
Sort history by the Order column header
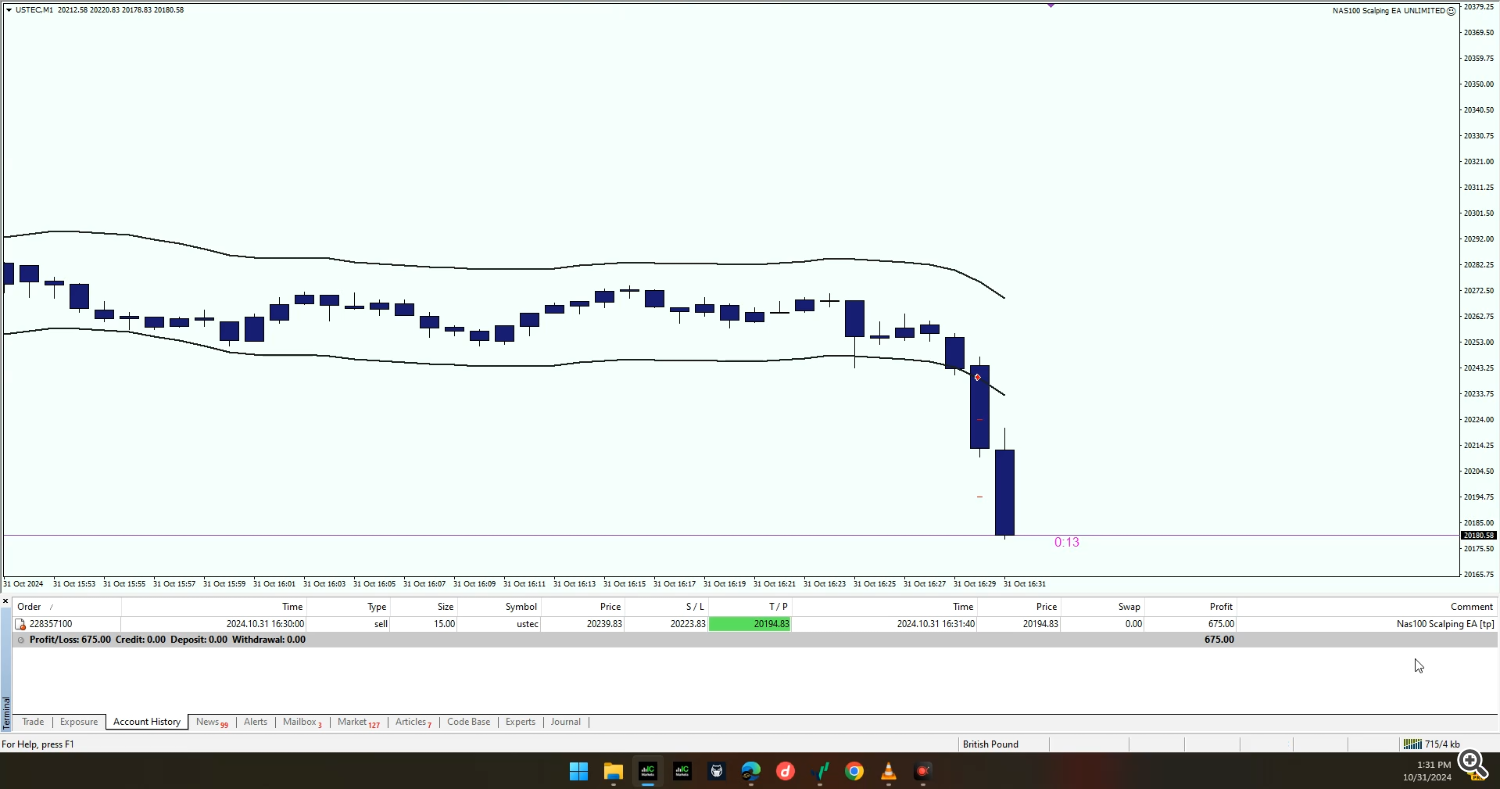[30, 607]
